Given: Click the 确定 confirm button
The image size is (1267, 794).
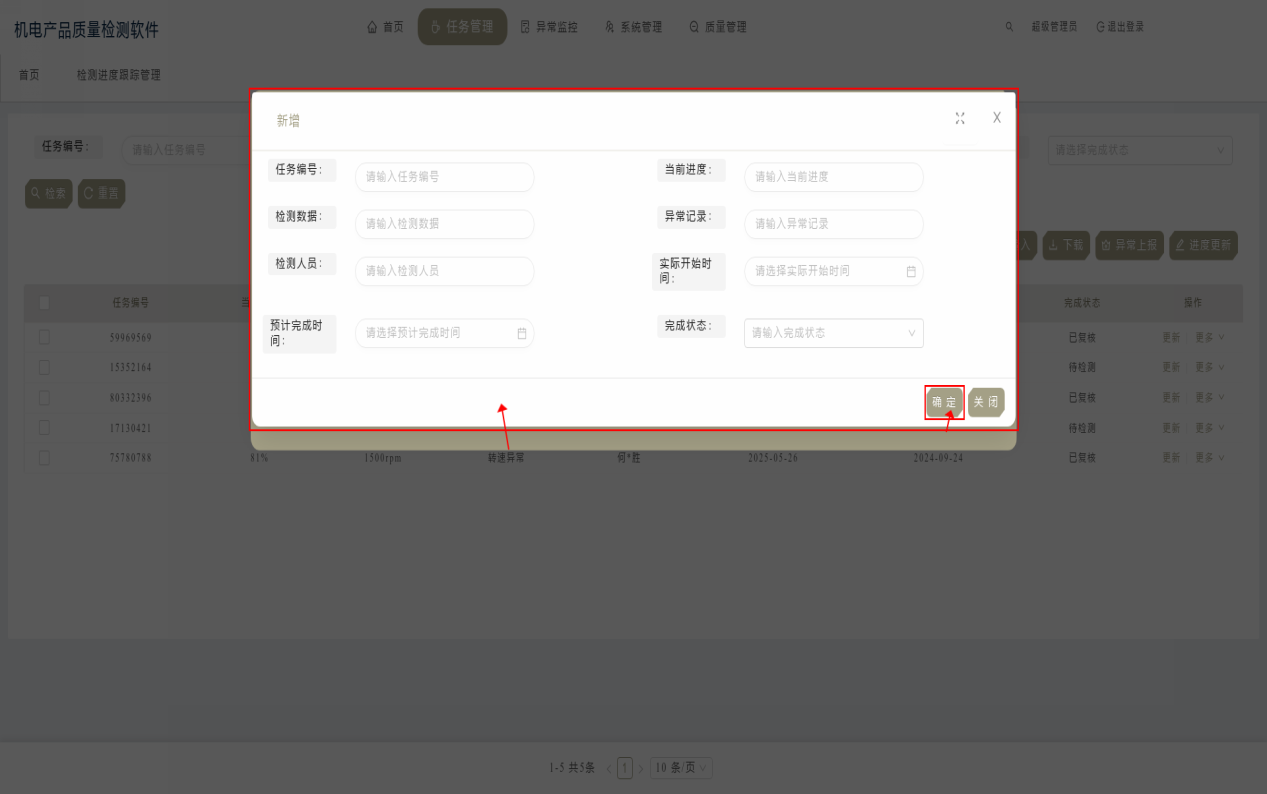Looking at the screenshot, I should pos(944,402).
